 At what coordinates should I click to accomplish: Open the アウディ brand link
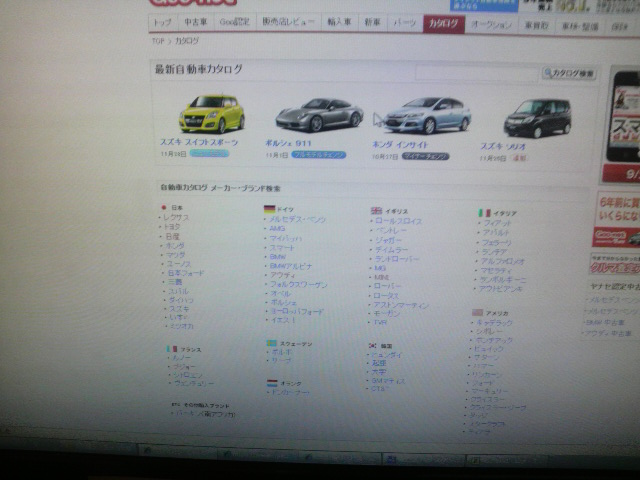click(x=282, y=275)
